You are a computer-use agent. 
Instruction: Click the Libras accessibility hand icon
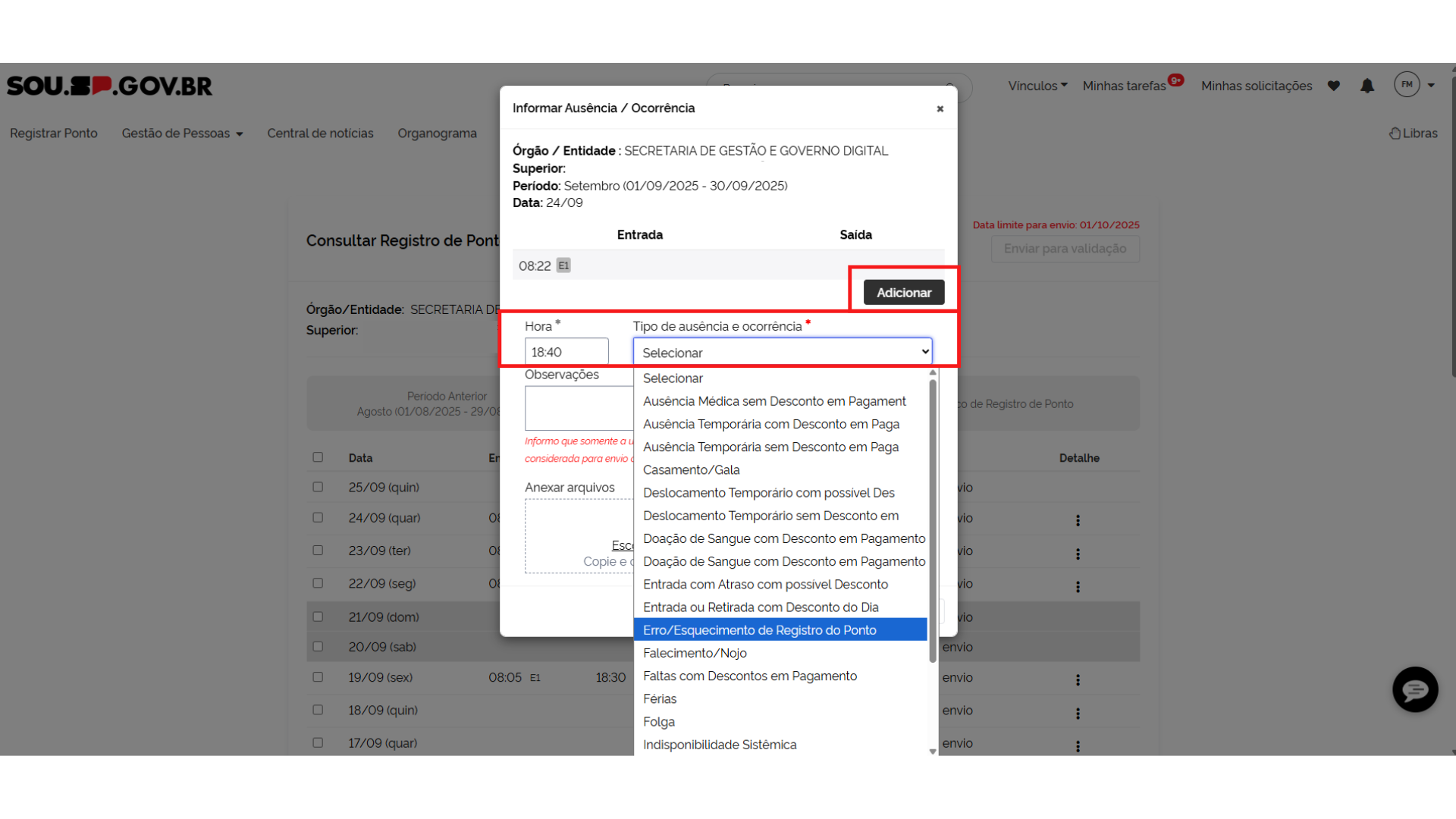1395,133
